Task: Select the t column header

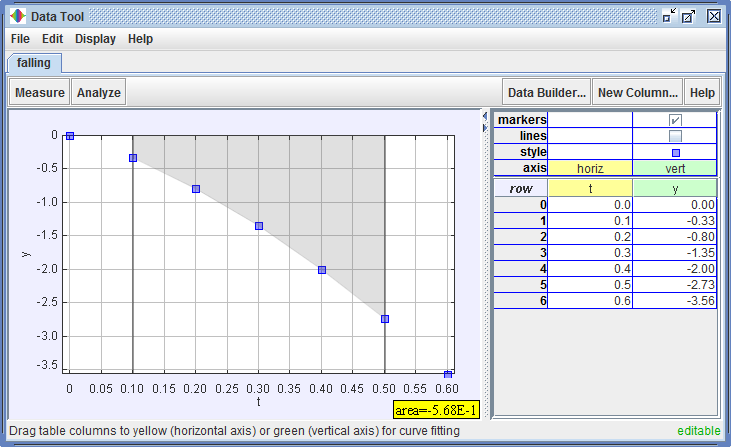Action: click(x=590, y=188)
